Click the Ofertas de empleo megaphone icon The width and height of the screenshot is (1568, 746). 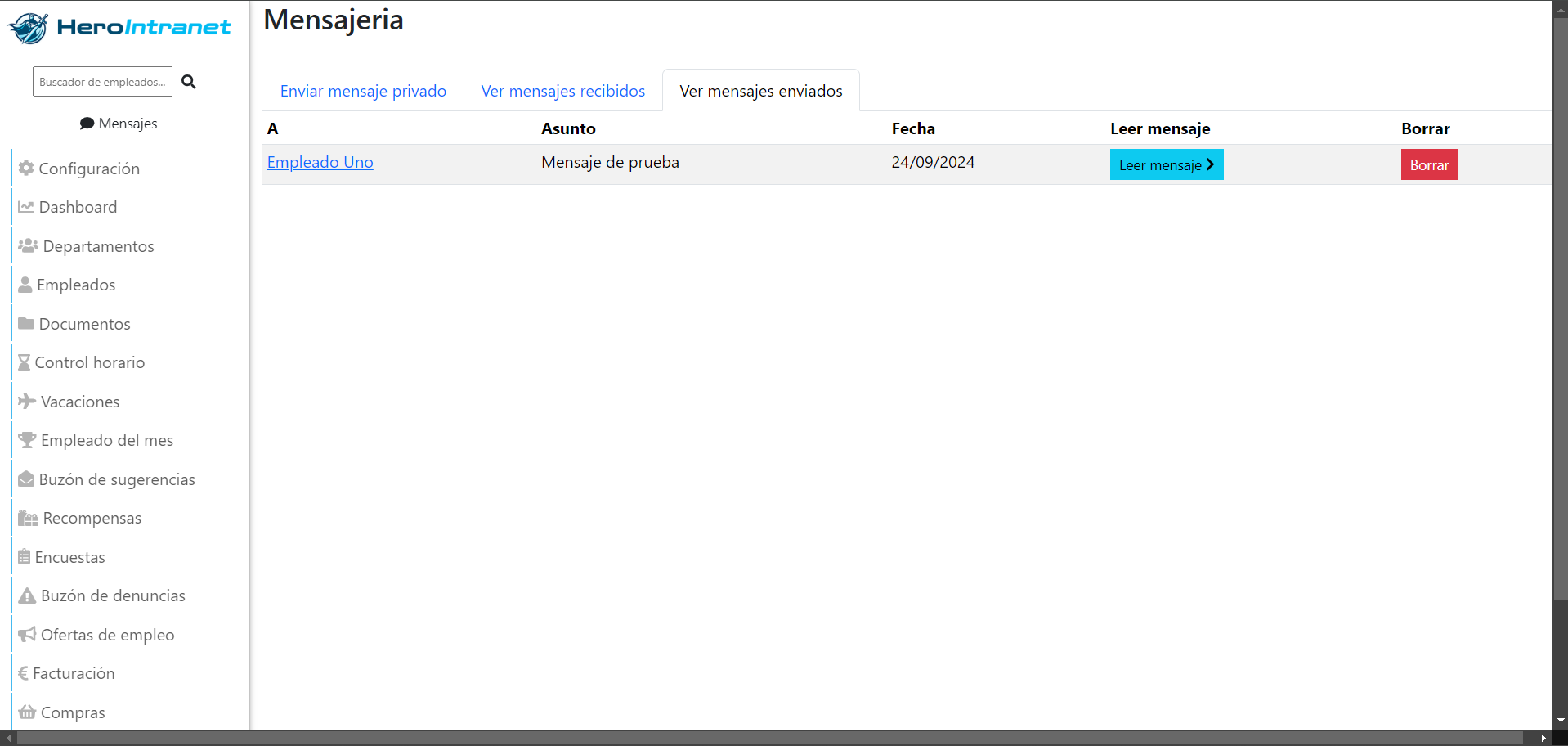pyautogui.click(x=27, y=634)
